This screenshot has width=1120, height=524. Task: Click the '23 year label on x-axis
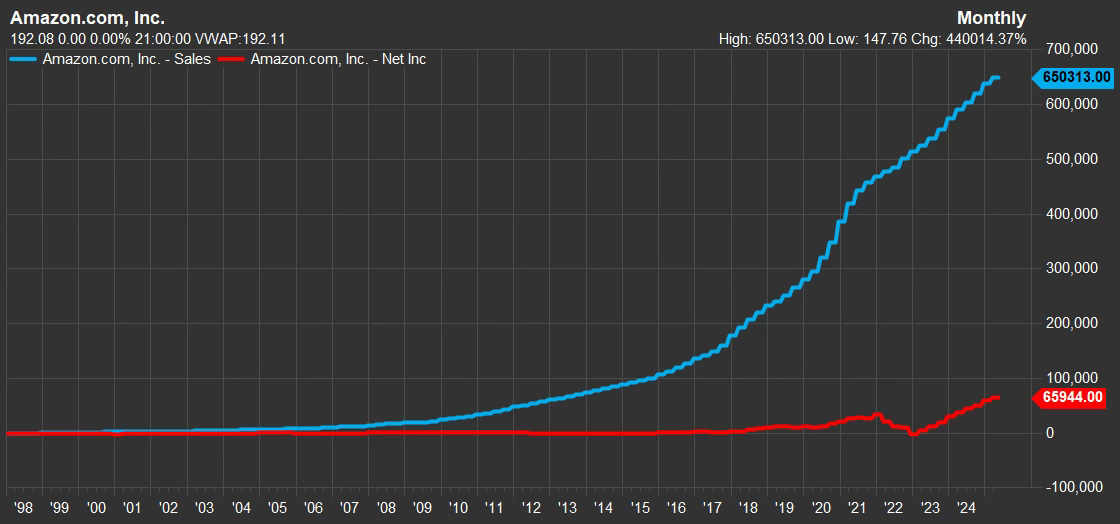930,509
